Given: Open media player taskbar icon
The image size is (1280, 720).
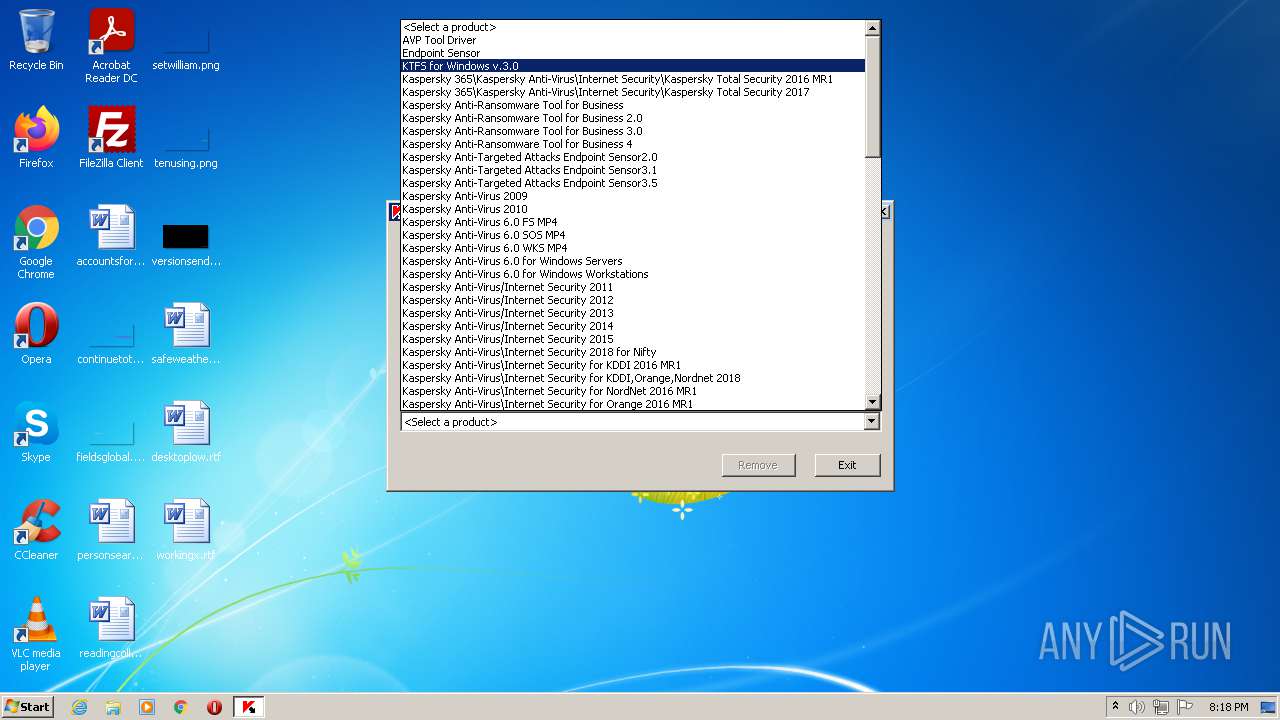Looking at the screenshot, I should pos(147,707).
